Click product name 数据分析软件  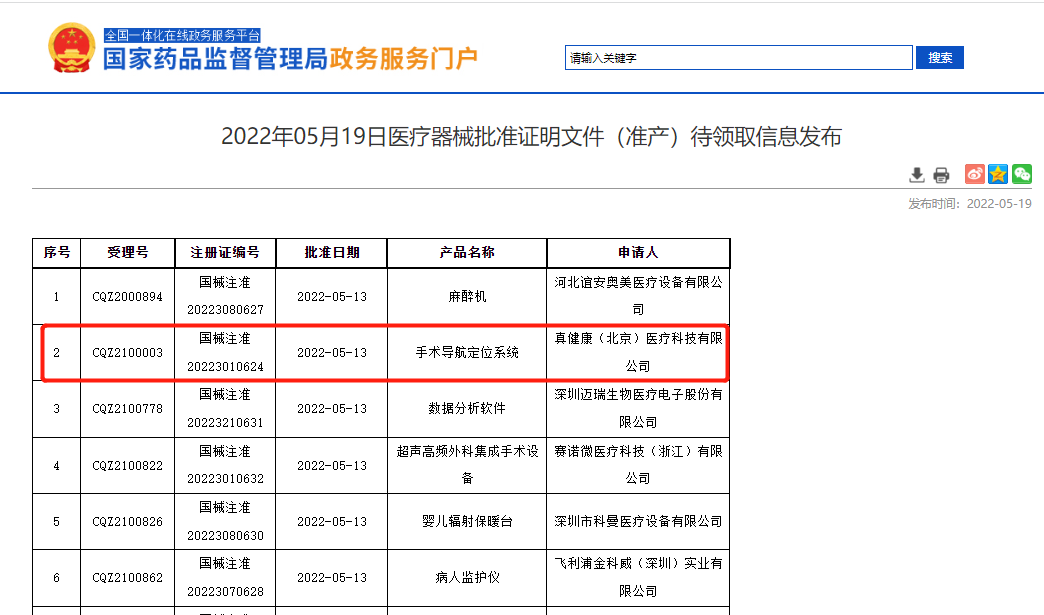[x=467, y=409]
